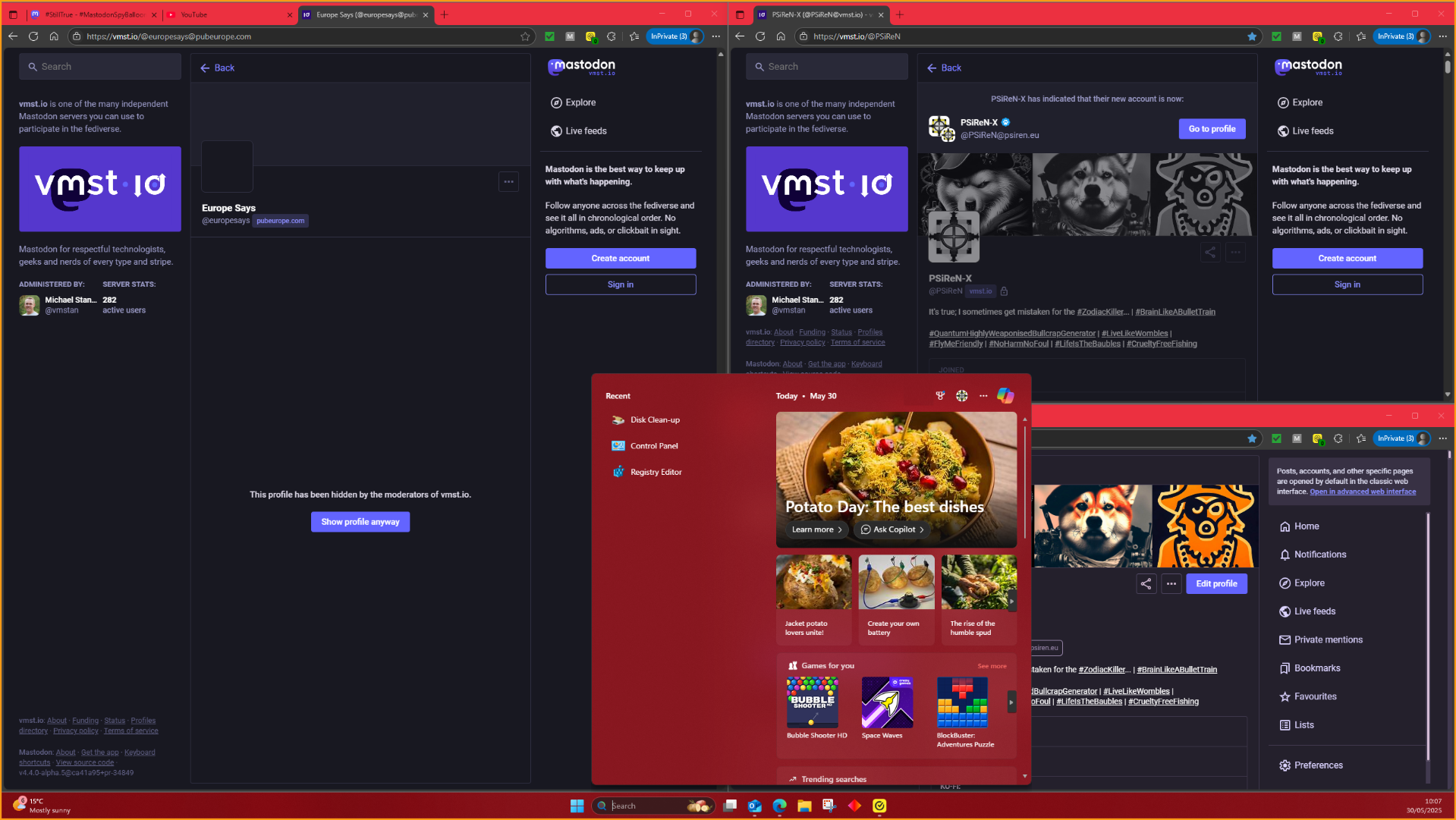
Task: Click the Mastodon search field in the Europe Says window
Action: coord(100,67)
